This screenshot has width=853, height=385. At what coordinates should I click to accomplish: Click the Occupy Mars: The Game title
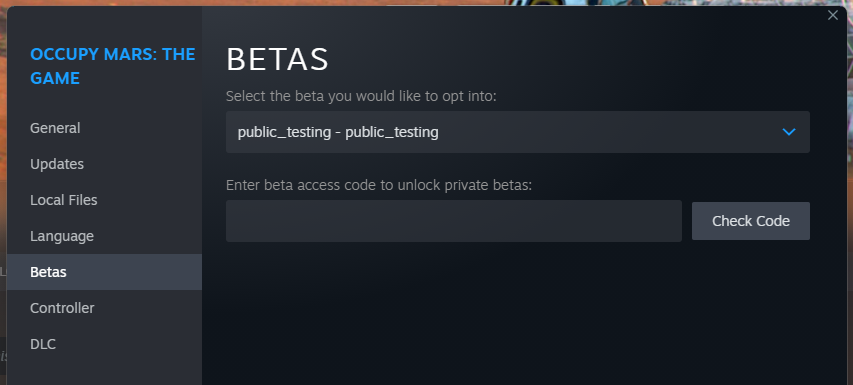pyautogui.click(x=113, y=66)
